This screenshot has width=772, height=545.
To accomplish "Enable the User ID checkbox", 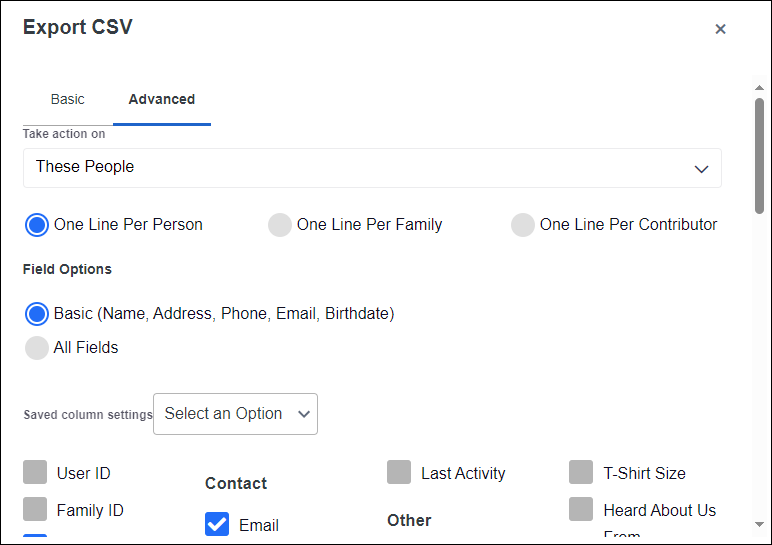I will tap(35, 473).
